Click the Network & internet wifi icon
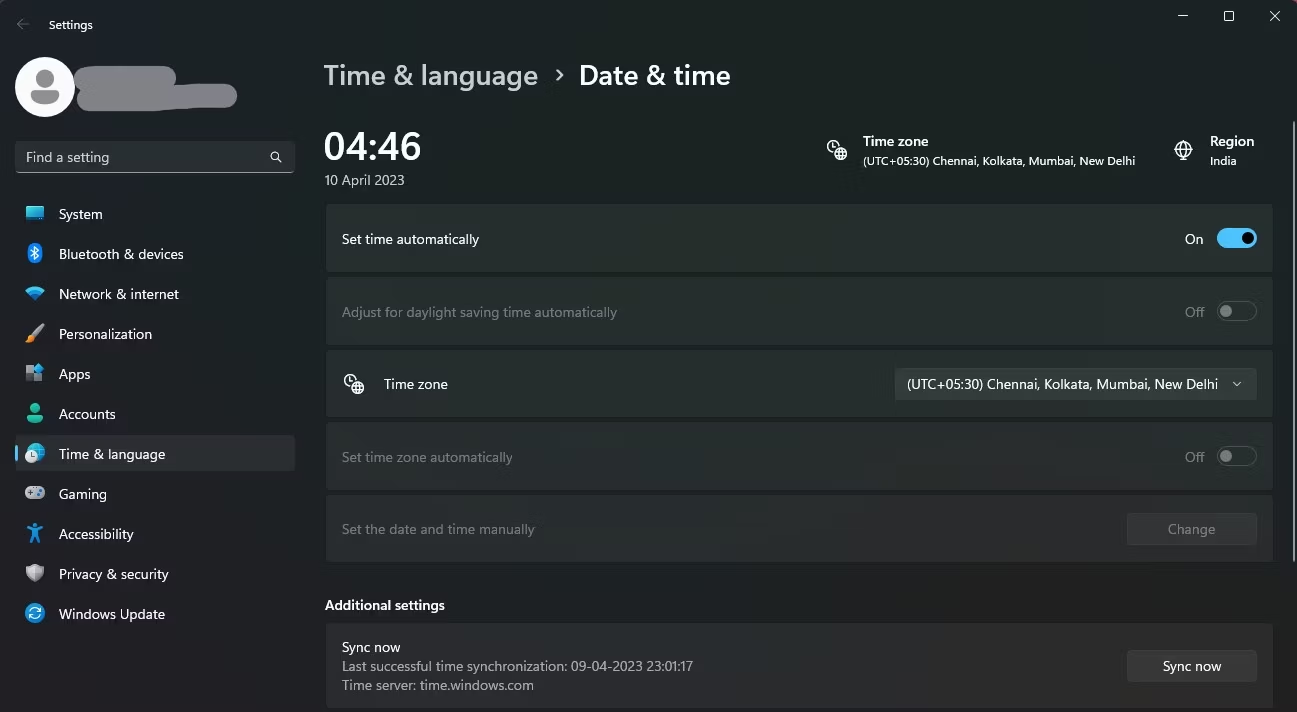1297x712 pixels. tap(35, 294)
